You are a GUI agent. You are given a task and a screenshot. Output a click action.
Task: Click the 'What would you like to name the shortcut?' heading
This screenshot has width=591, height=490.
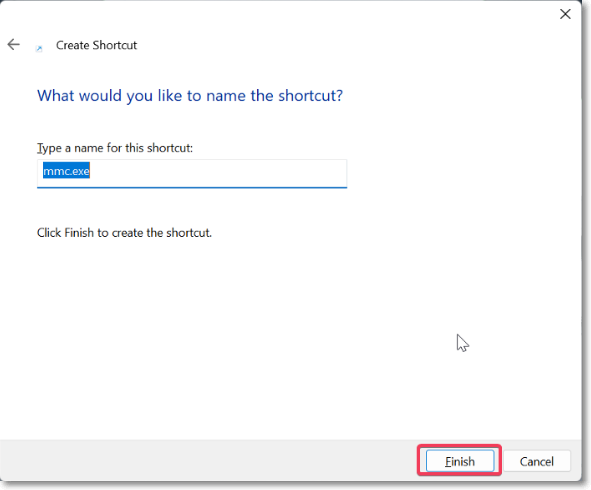pyautogui.click(x=190, y=96)
